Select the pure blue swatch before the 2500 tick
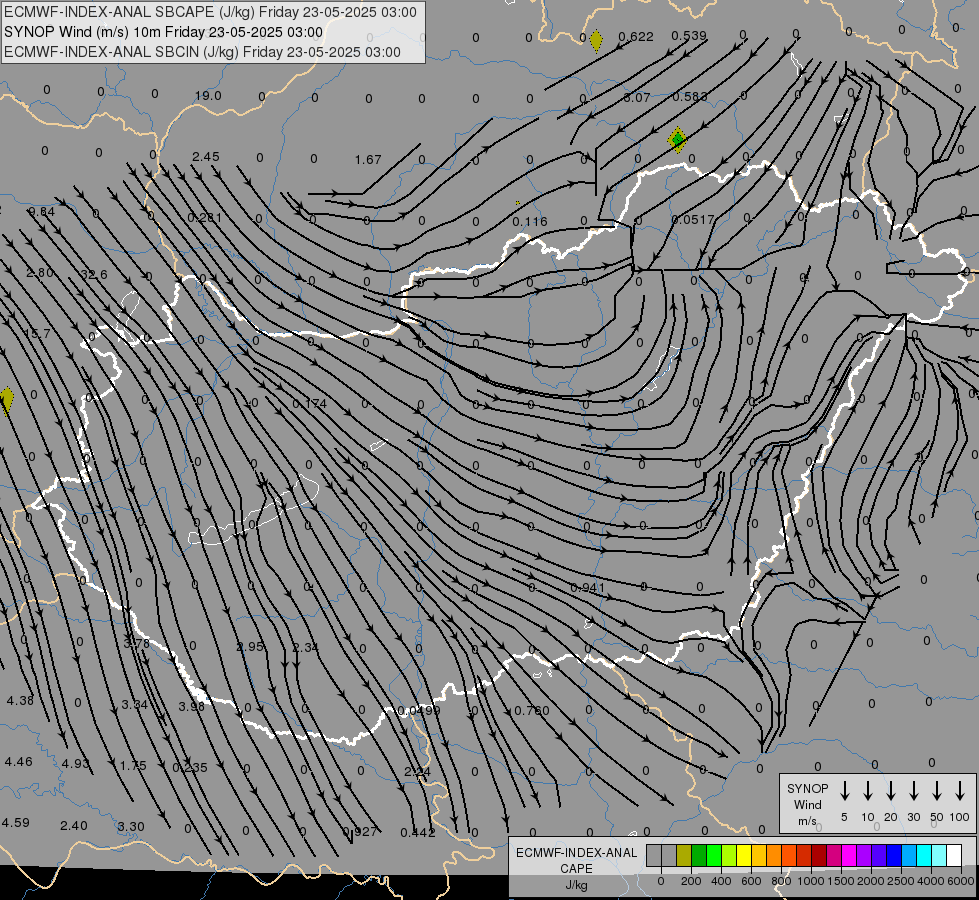This screenshot has width=979, height=900. pos(894,856)
